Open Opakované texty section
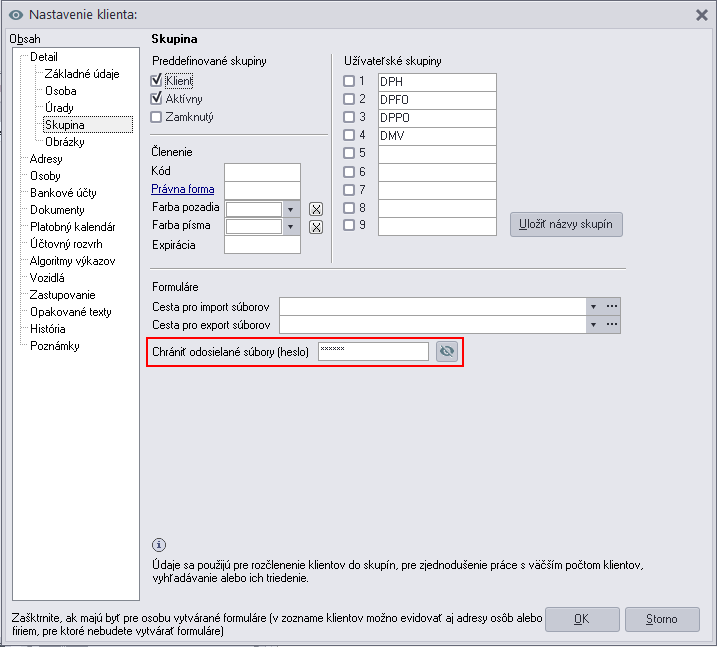Viewport: 717px width, 647px height. (70, 312)
